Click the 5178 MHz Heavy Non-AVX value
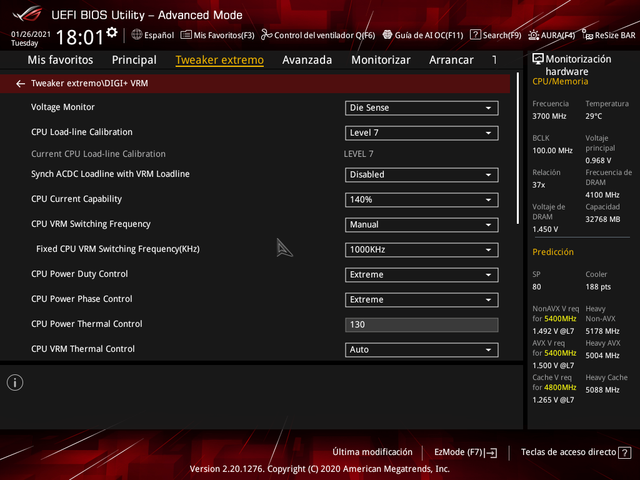This screenshot has width=640, height=480. point(602,331)
